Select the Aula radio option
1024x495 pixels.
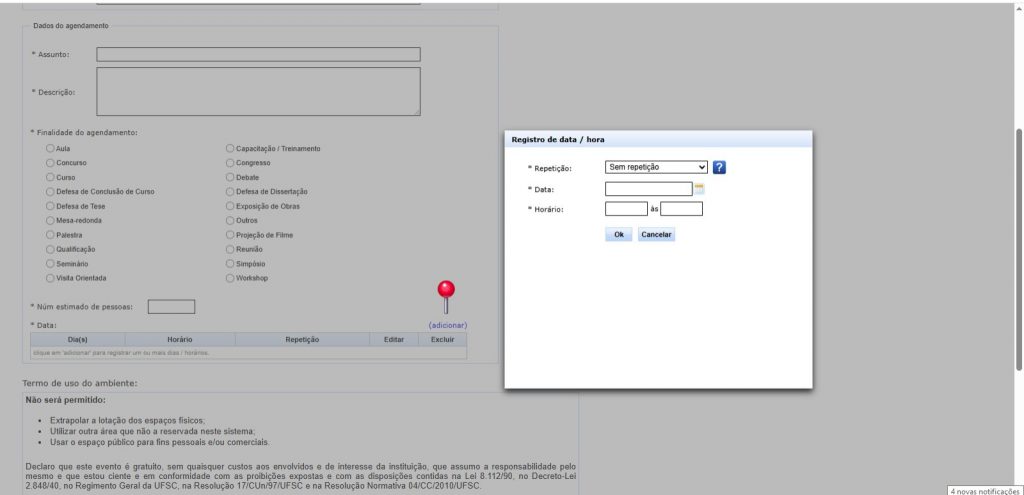pyautogui.click(x=51, y=148)
